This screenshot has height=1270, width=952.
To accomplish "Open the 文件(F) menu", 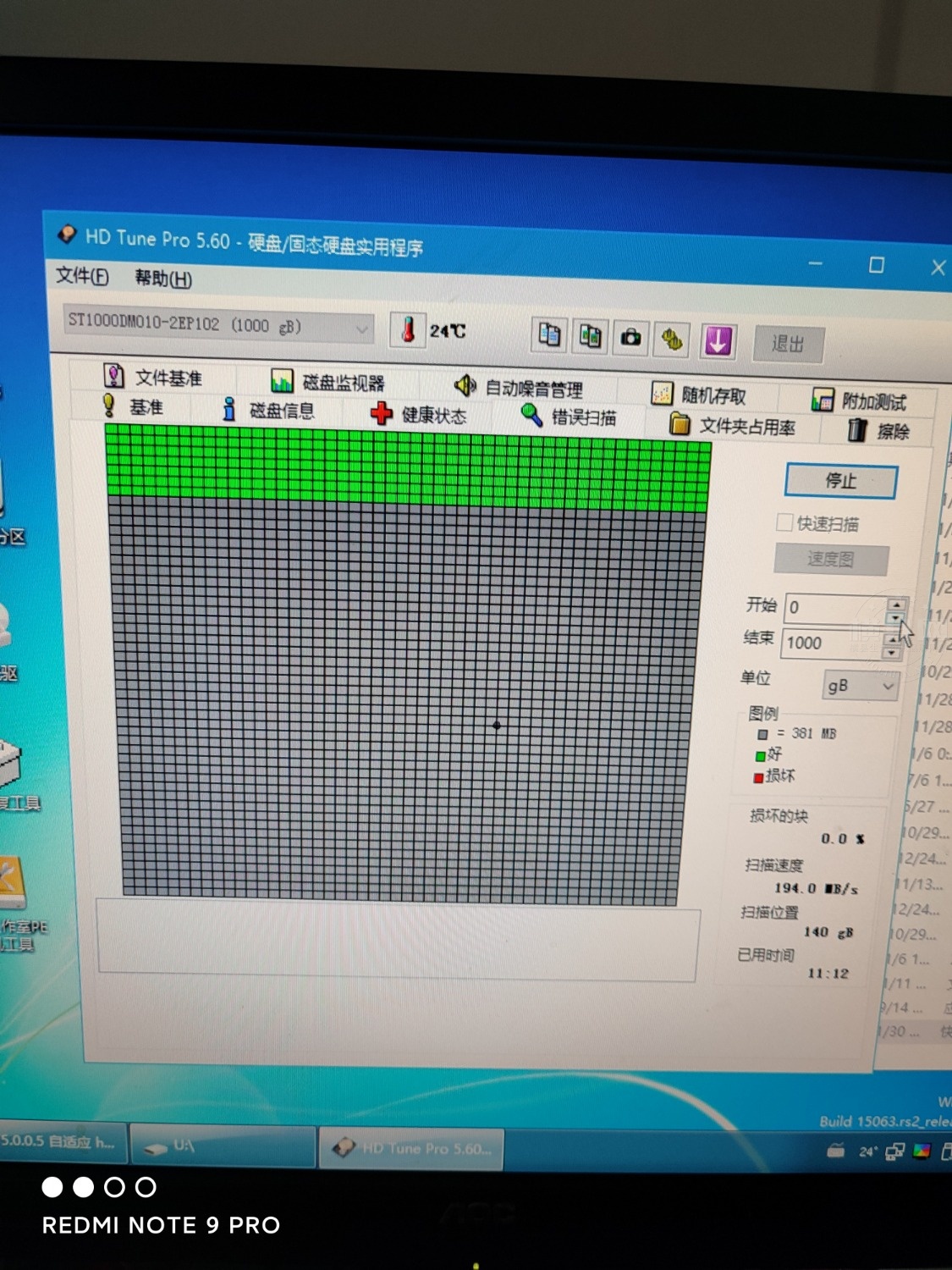I will pyautogui.click(x=82, y=276).
